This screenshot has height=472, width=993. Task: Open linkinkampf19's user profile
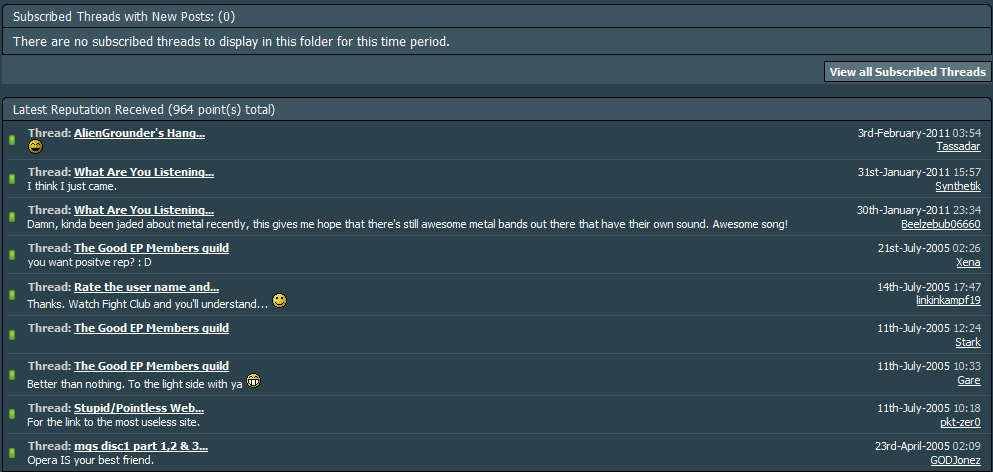(x=948, y=300)
